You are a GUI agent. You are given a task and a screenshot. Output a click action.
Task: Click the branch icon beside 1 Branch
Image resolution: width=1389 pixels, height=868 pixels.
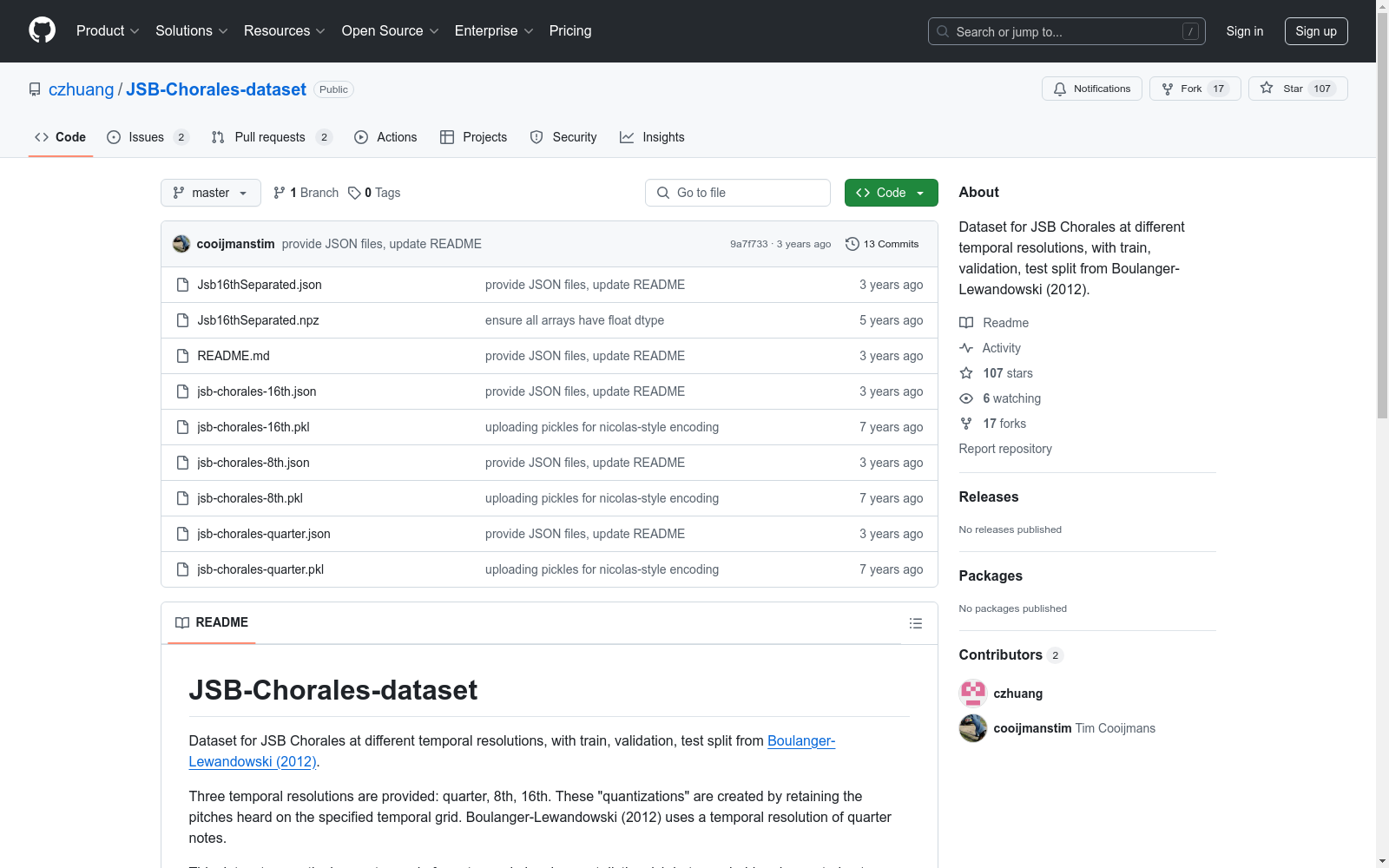tap(280, 193)
